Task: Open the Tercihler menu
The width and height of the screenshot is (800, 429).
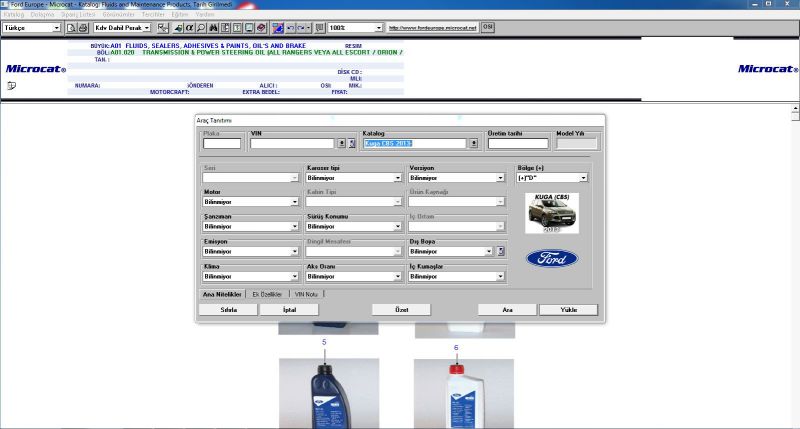Action: point(153,15)
